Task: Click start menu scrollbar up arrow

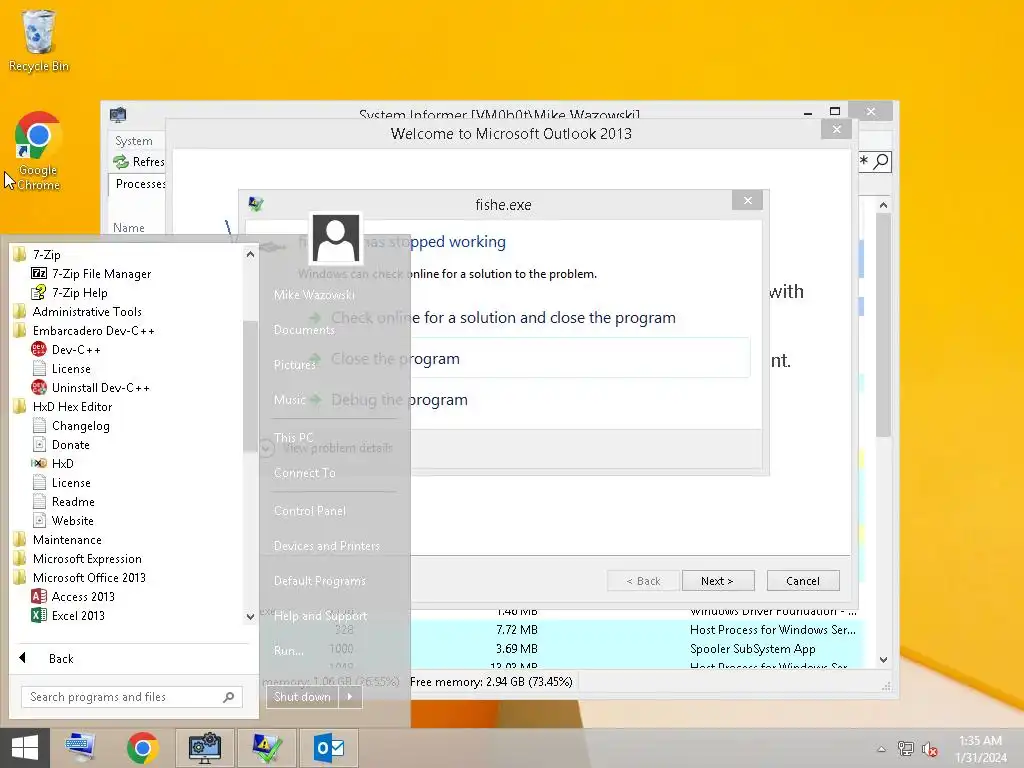Action: point(250,254)
